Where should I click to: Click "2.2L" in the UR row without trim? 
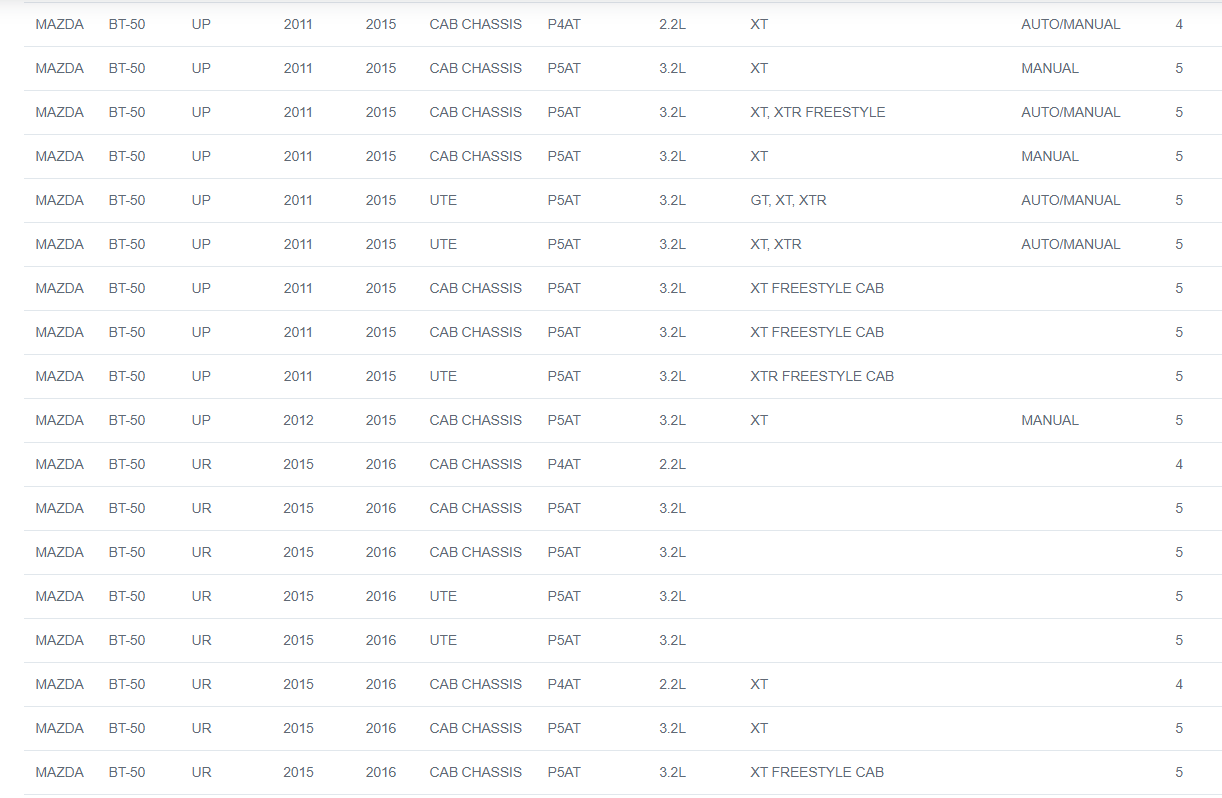(x=672, y=464)
